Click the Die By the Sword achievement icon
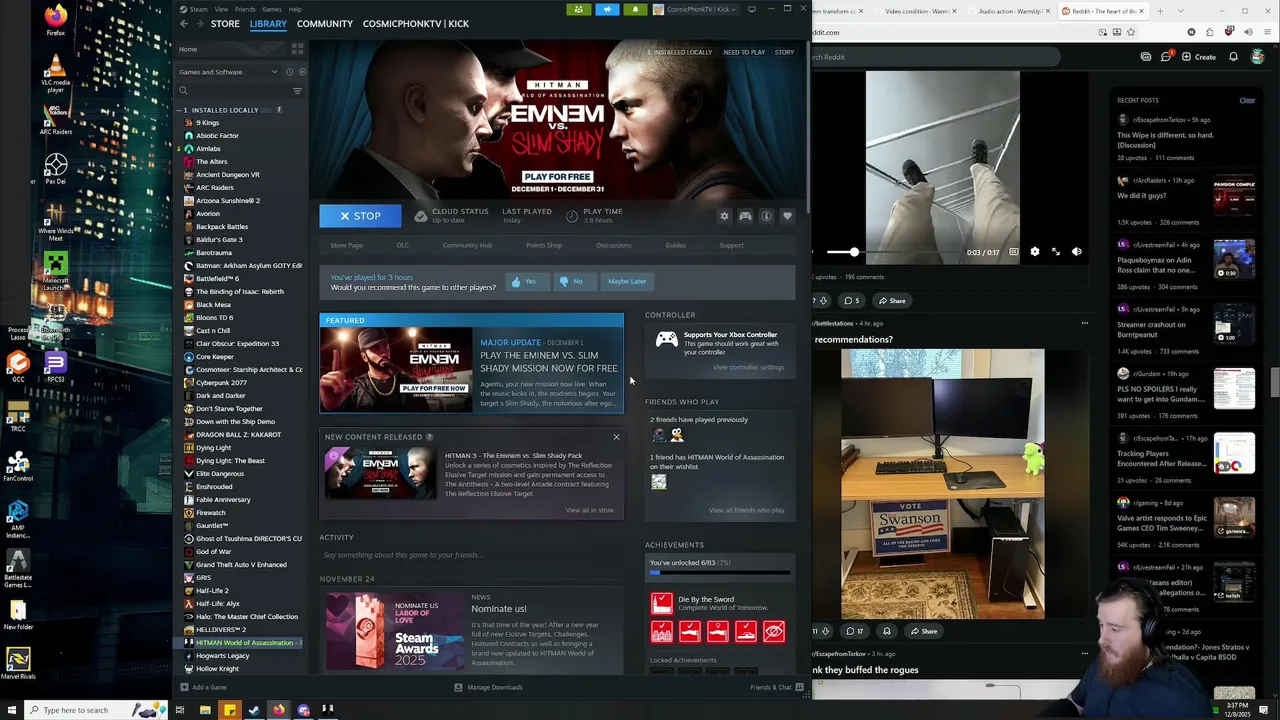This screenshot has height=720, width=1280. (662, 603)
